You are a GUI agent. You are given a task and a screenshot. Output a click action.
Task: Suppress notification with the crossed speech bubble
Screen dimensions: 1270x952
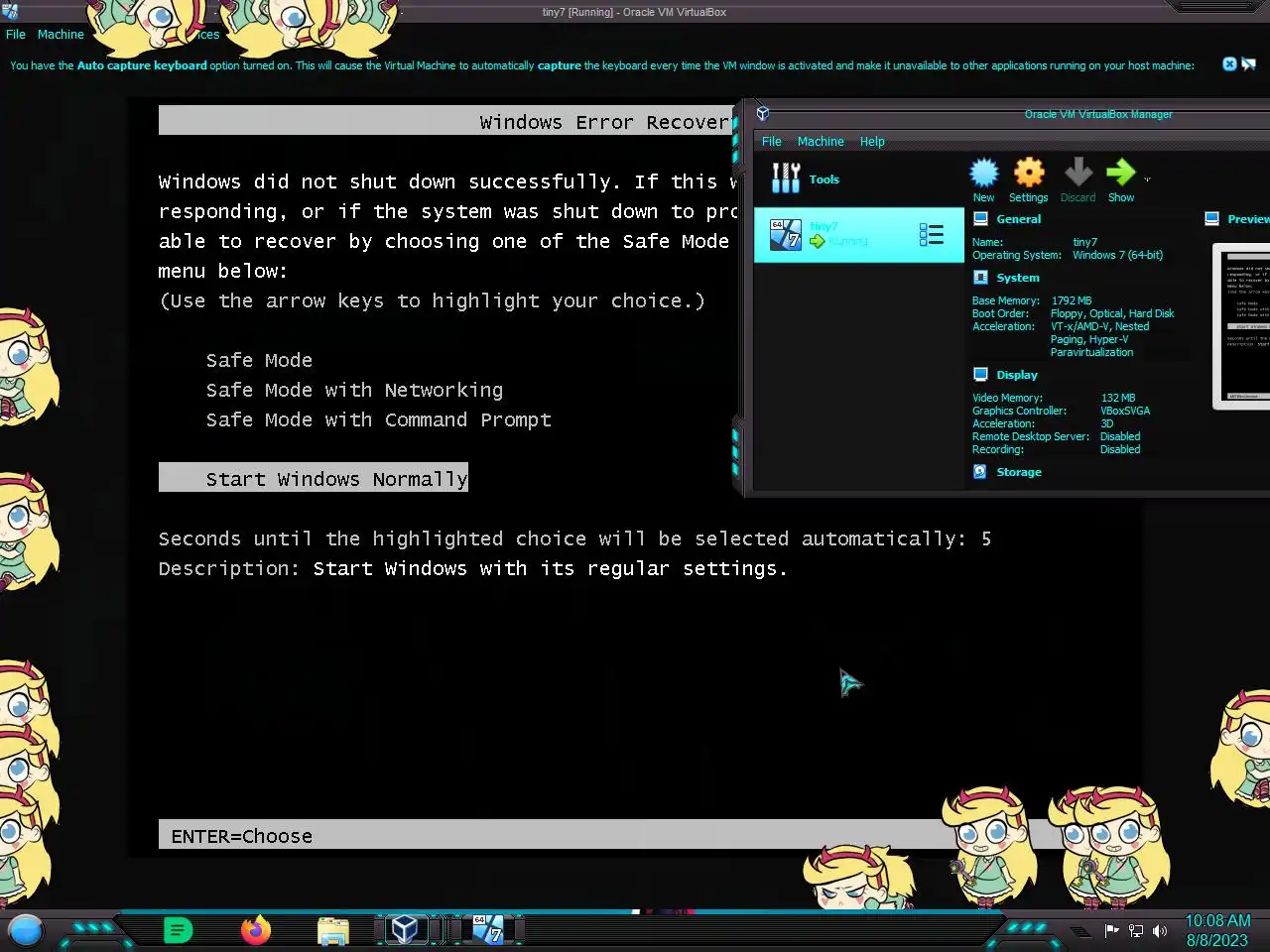(x=1249, y=64)
